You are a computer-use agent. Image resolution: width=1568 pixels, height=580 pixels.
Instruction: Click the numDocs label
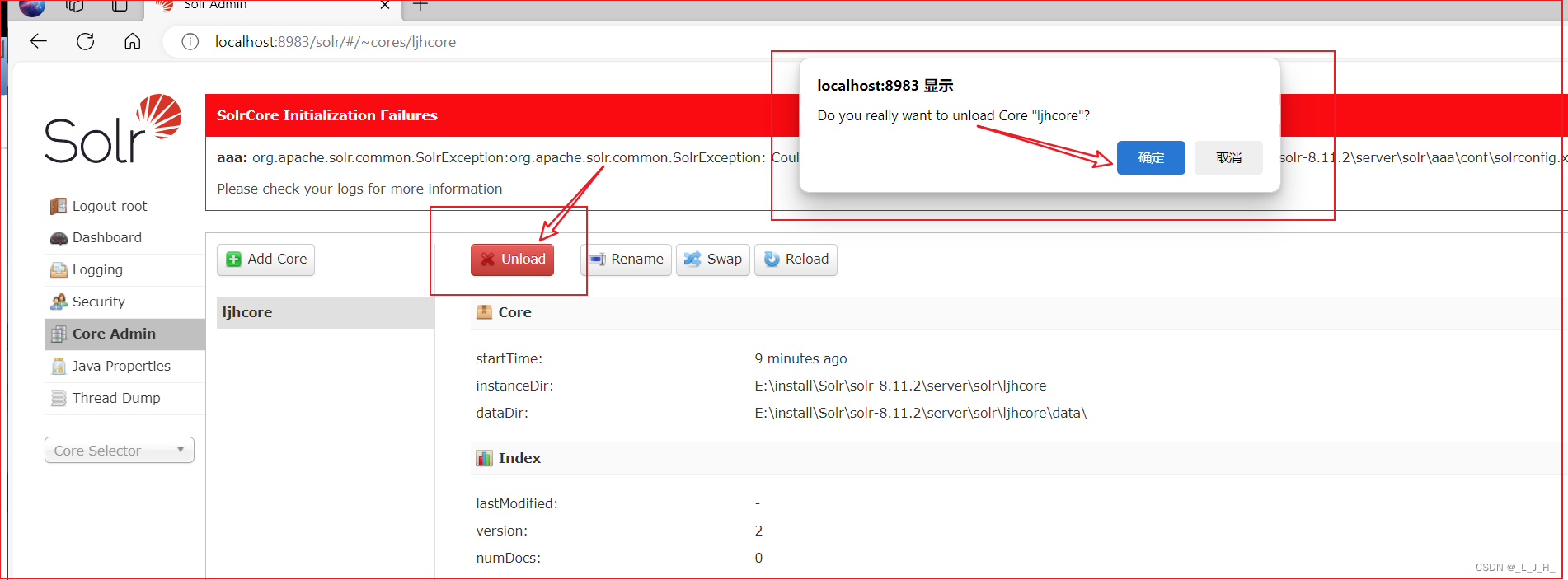(x=508, y=559)
